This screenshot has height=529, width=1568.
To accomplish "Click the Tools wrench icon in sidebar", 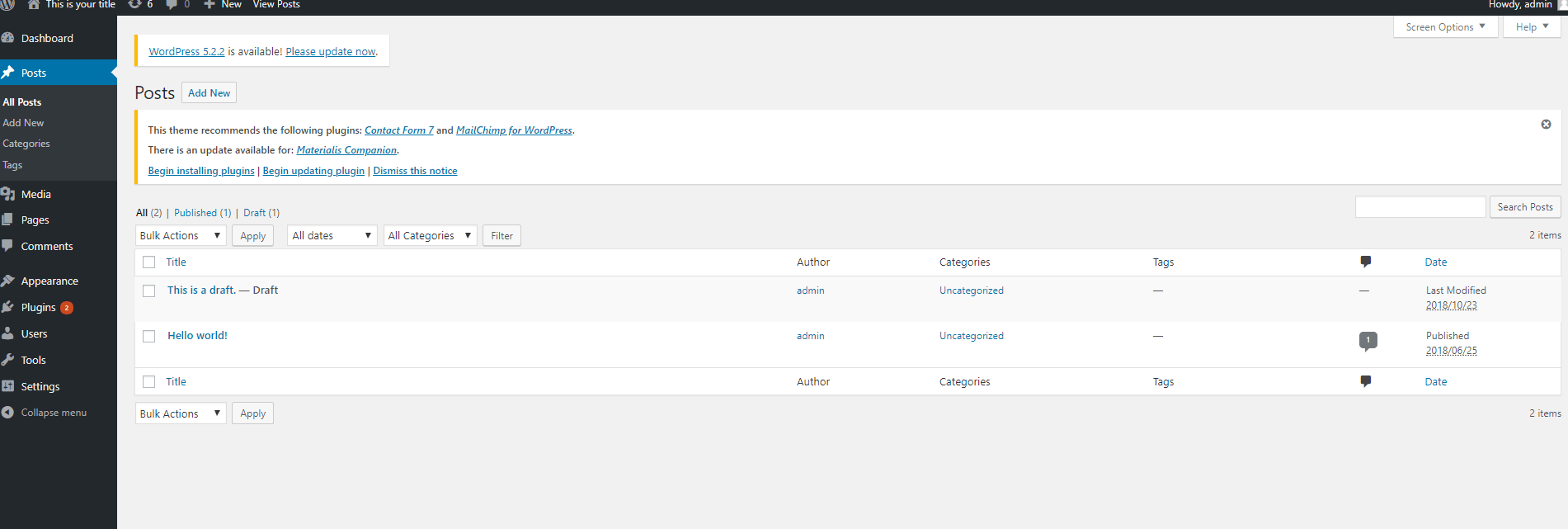I will pyautogui.click(x=7, y=360).
